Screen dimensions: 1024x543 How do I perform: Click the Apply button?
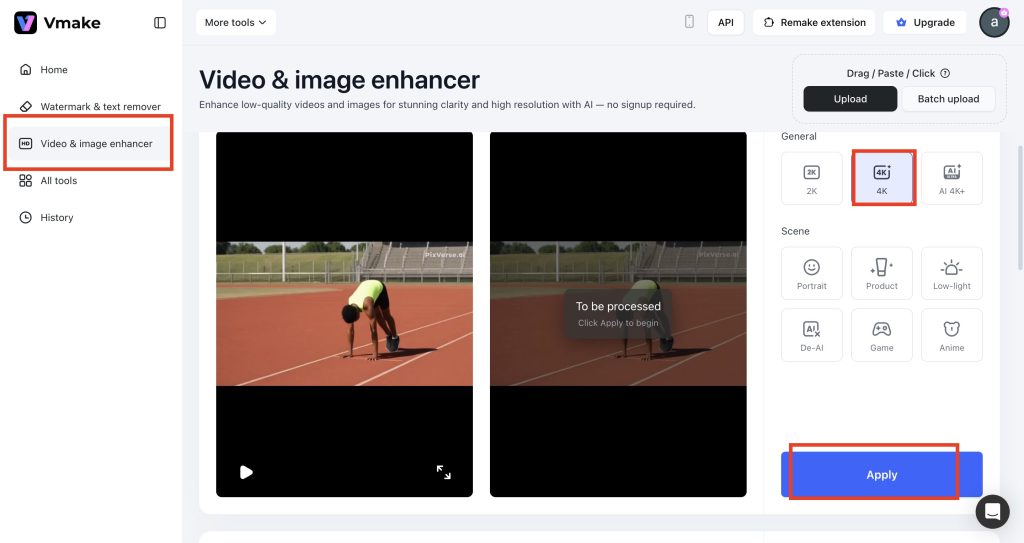(x=881, y=475)
